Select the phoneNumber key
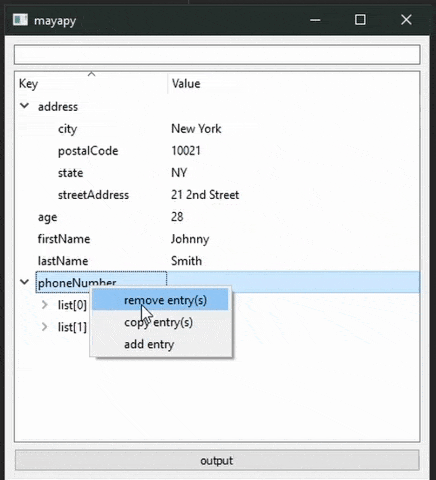This screenshot has height=480, width=436. (x=77, y=283)
